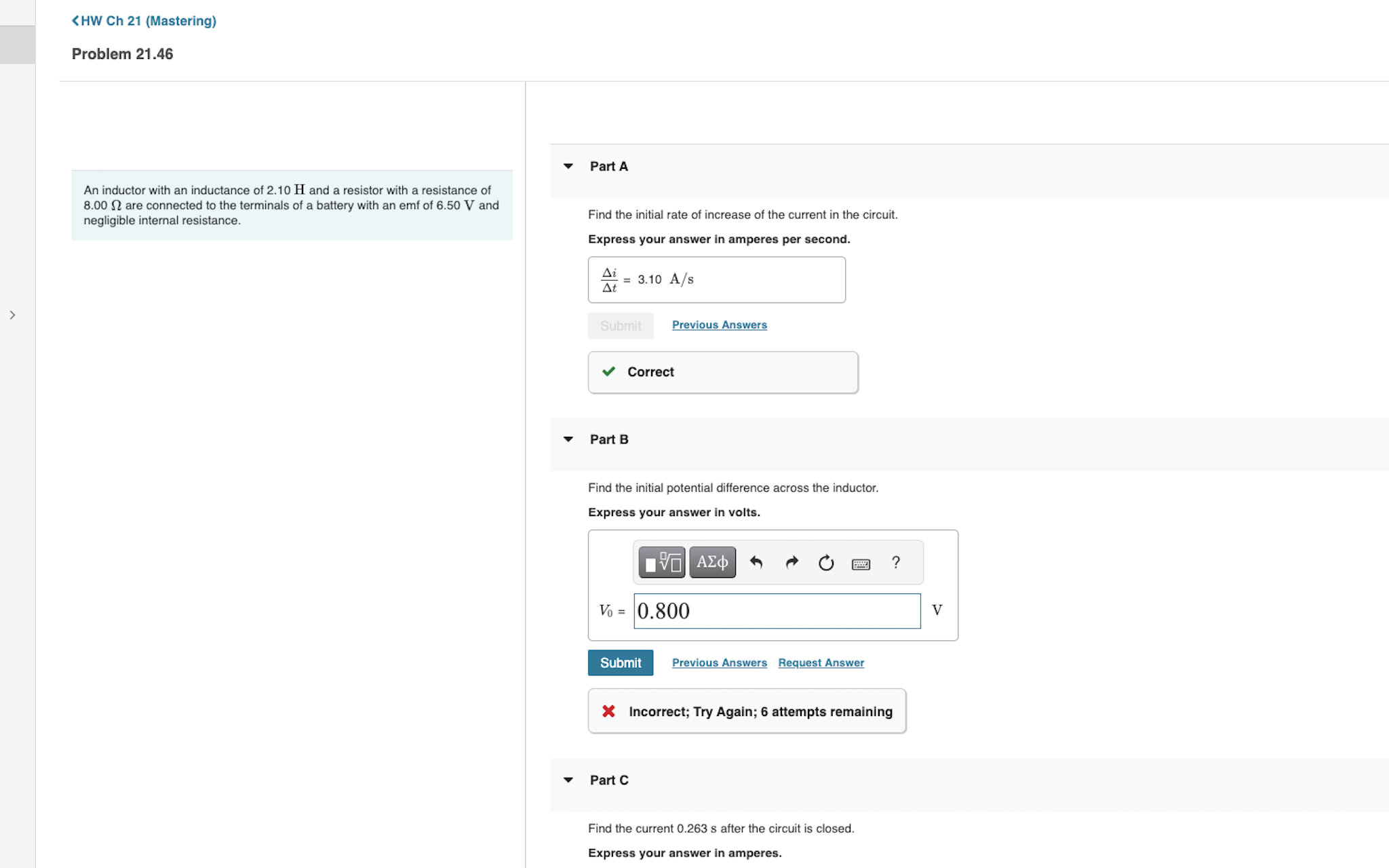
Task: Collapse Part B section triangle
Action: (568, 439)
